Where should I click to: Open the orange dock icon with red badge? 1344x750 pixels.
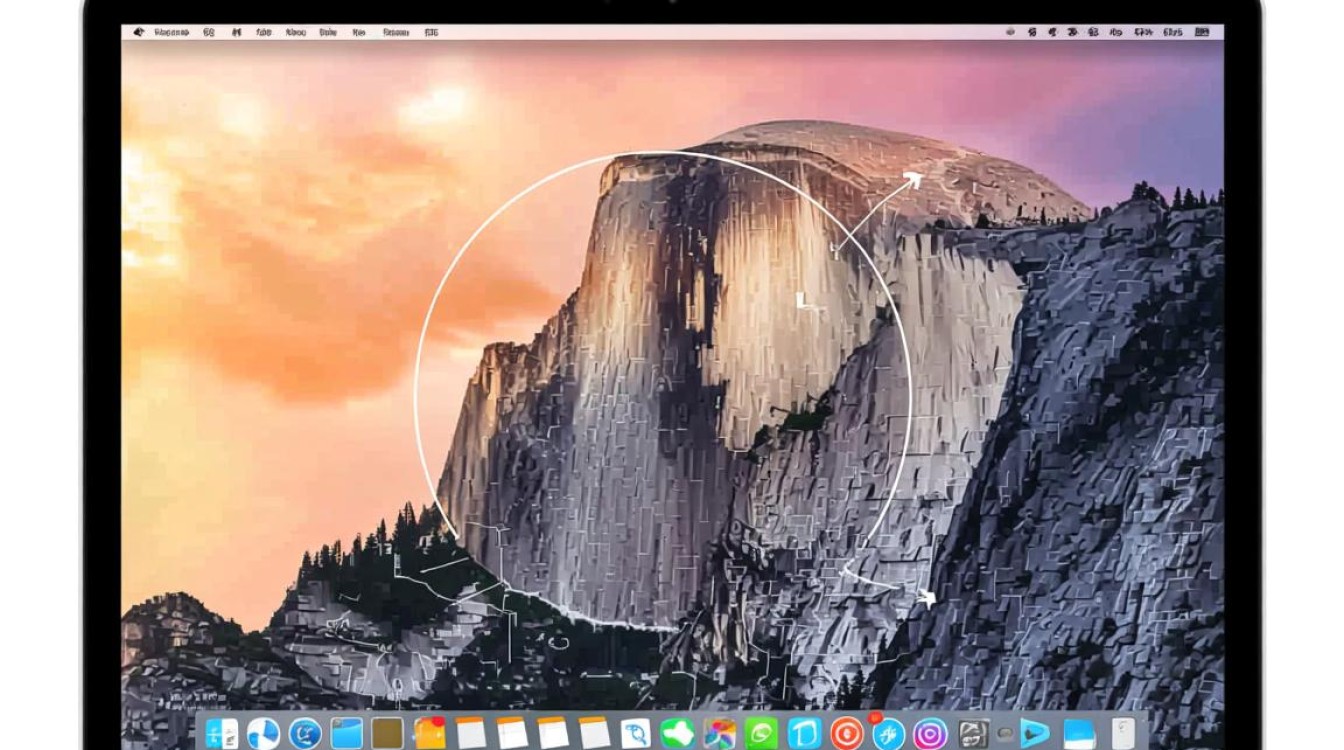coord(430,733)
